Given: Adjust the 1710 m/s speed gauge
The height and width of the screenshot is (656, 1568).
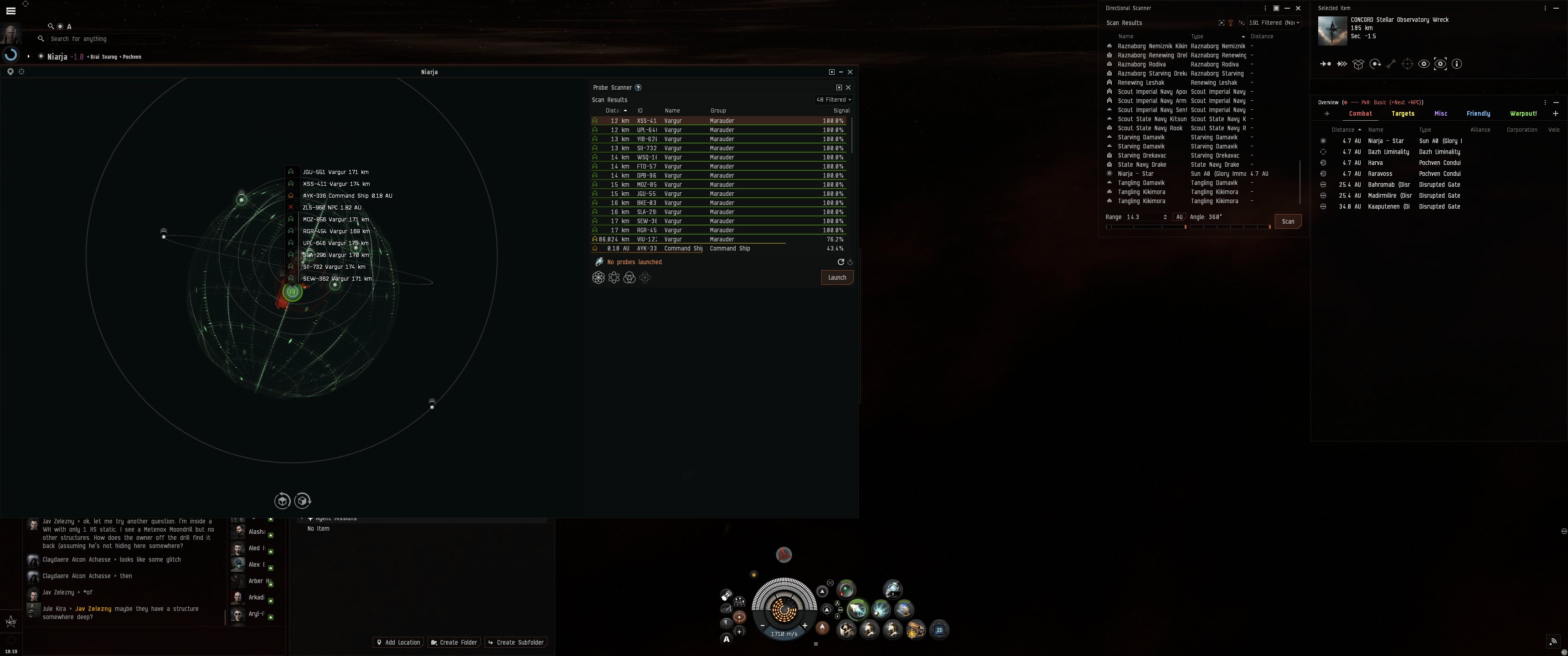Looking at the screenshot, I should (x=784, y=634).
